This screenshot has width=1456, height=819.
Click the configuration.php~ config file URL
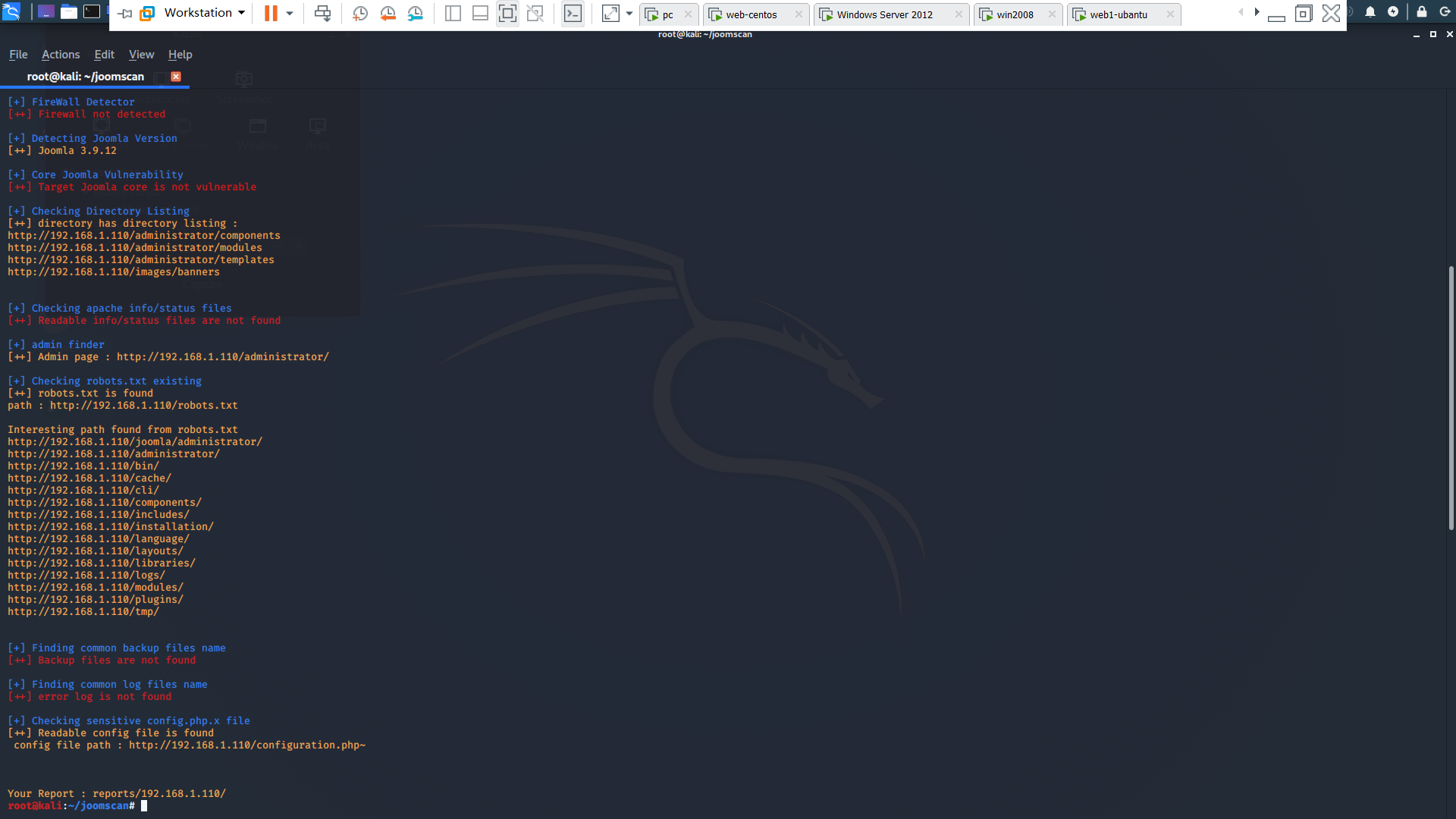point(247,745)
